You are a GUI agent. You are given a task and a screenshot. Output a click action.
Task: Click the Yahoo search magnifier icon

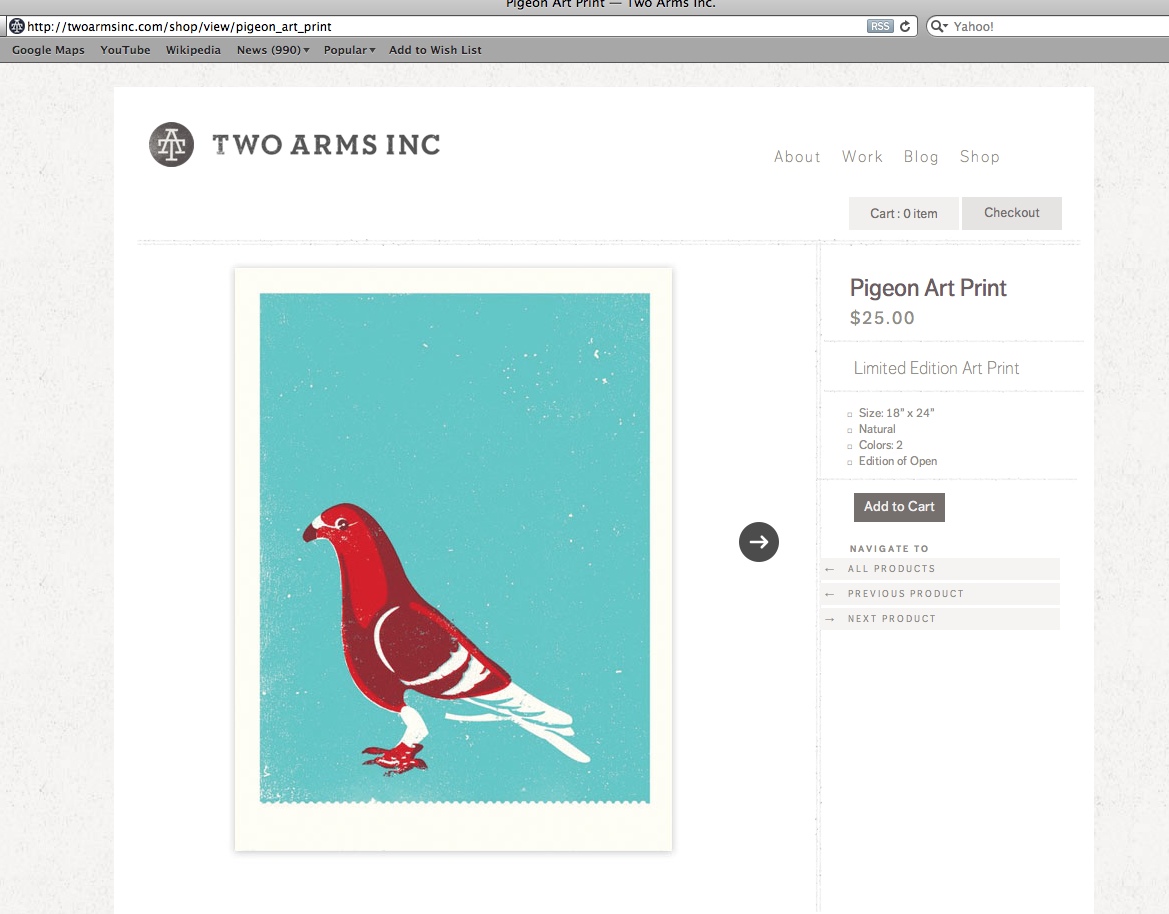pos(939,27)
